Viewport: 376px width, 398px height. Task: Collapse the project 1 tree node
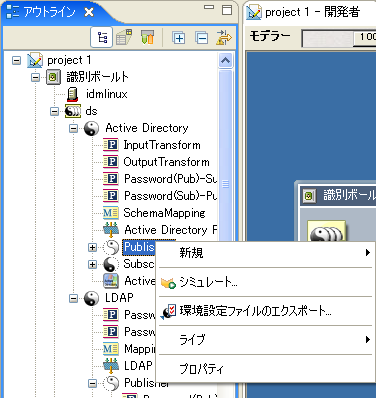pos(16,61)
